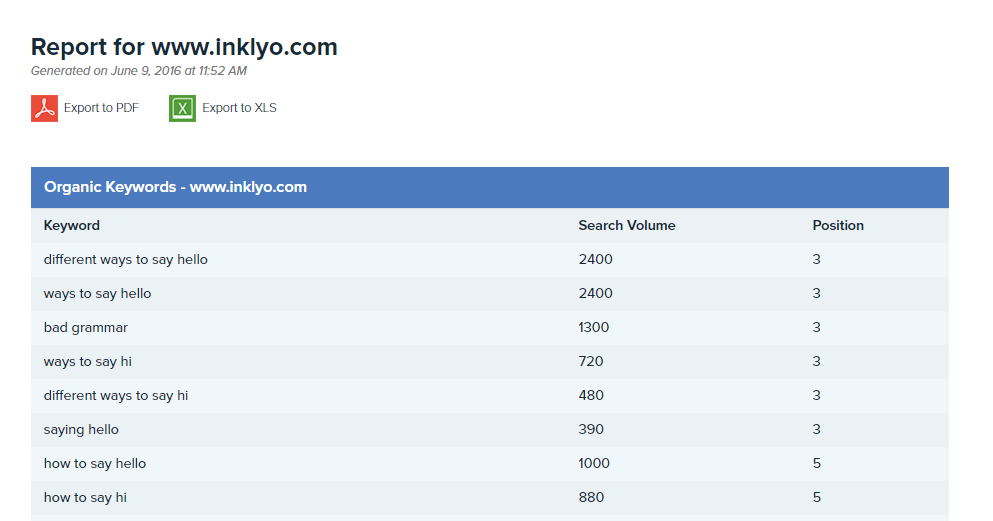Select keyword 'ways to say hello'
Screen dimensions: 993x521
pyautogui.click(x=98, y=294)
